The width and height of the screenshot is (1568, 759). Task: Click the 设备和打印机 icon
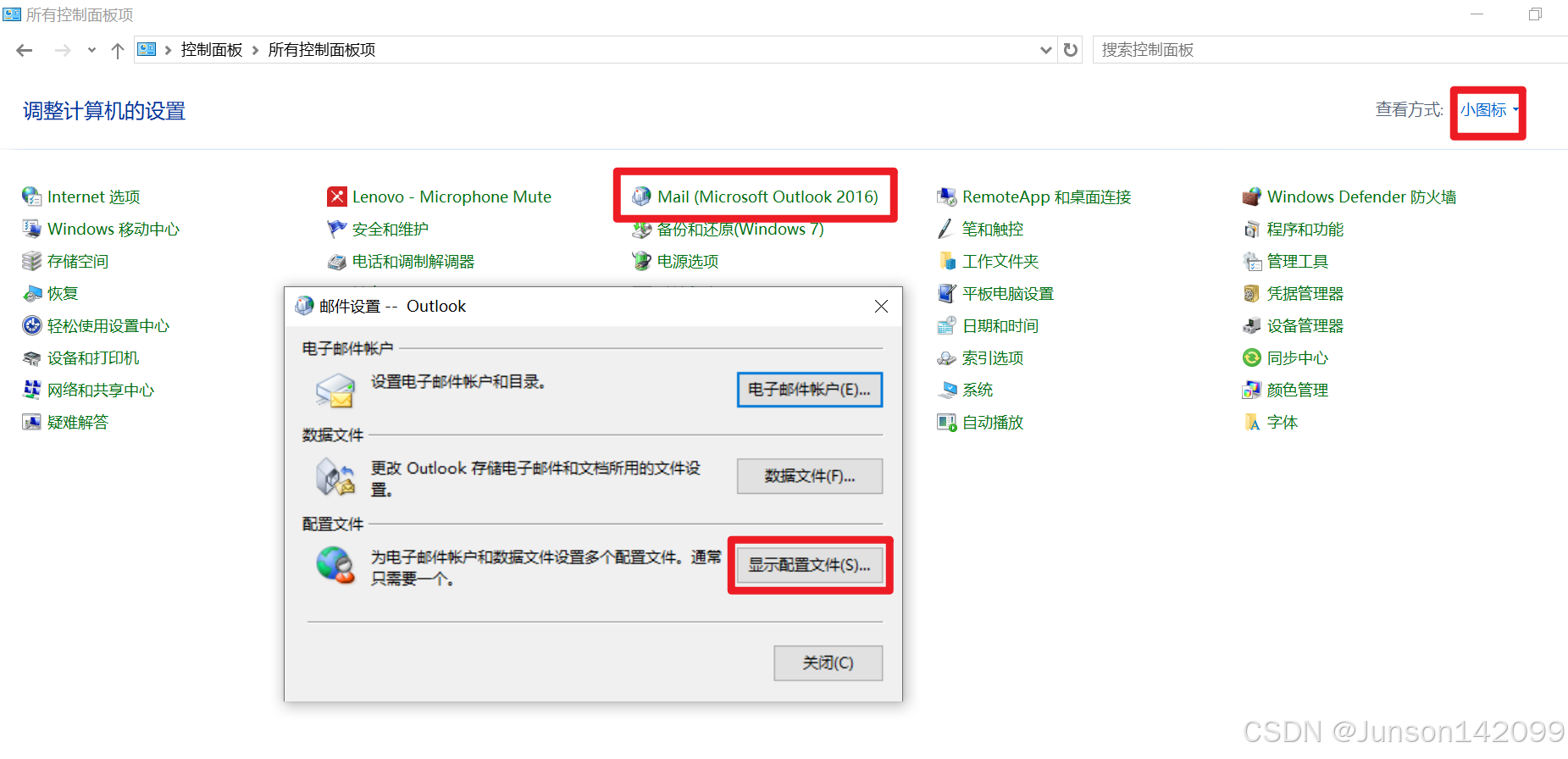(31, 357)
